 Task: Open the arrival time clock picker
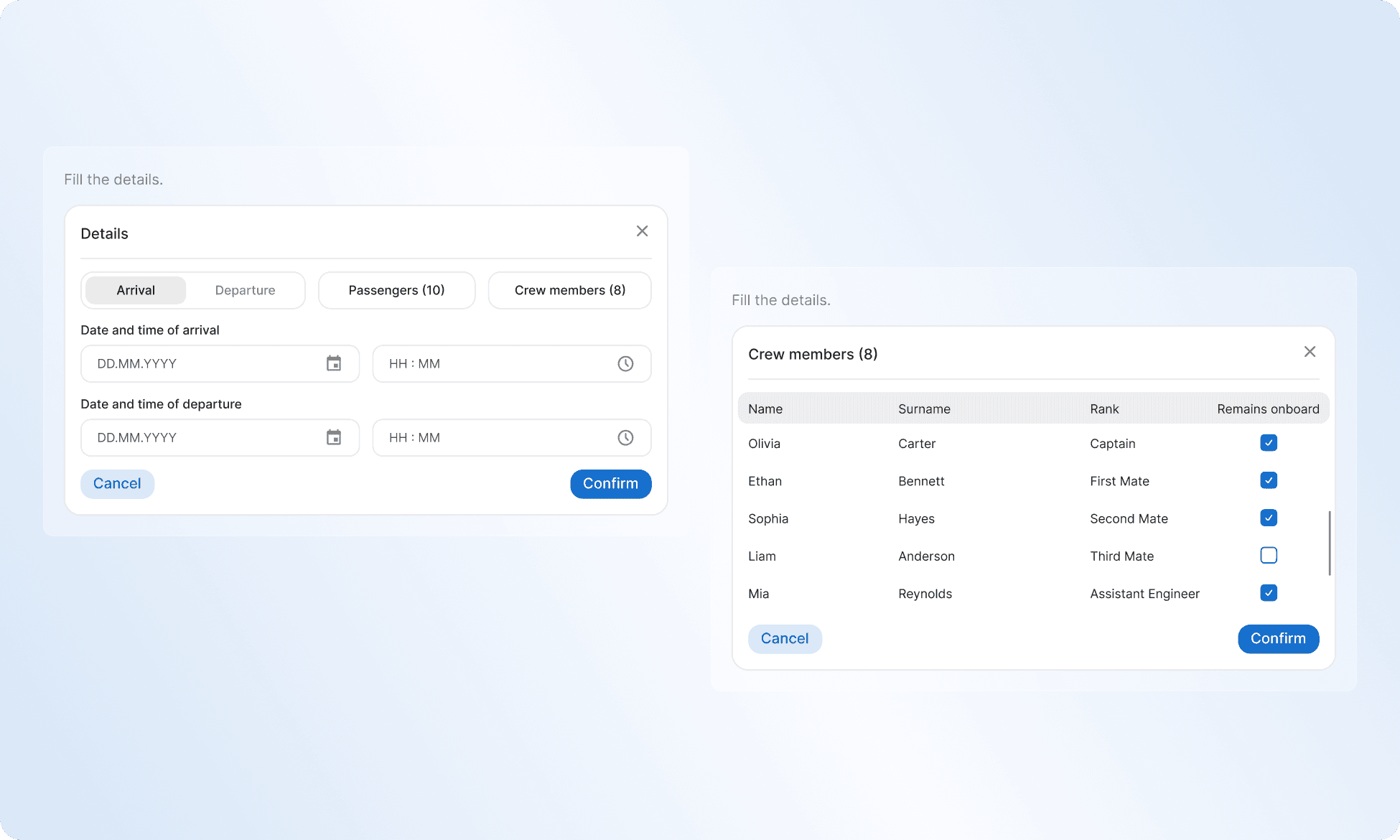625,363
